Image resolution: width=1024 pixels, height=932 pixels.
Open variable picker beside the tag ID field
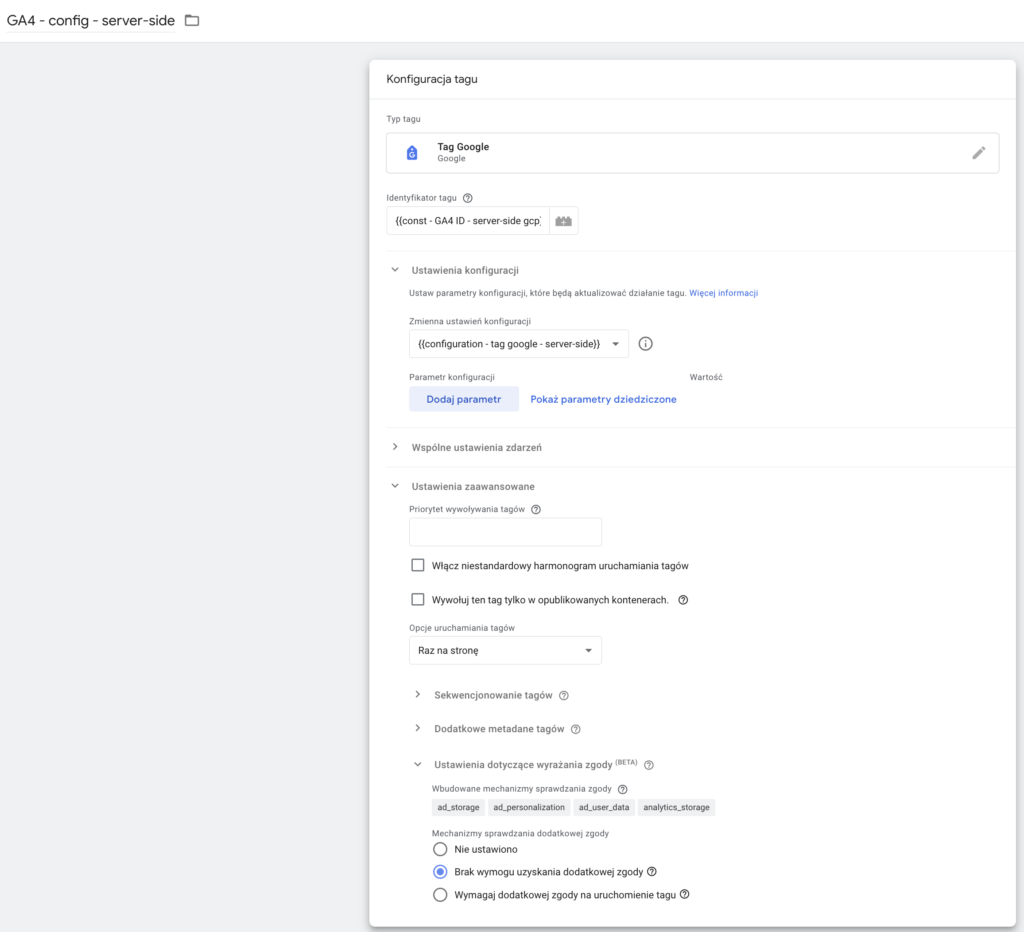pyautogui.click(x=563, y=221)
